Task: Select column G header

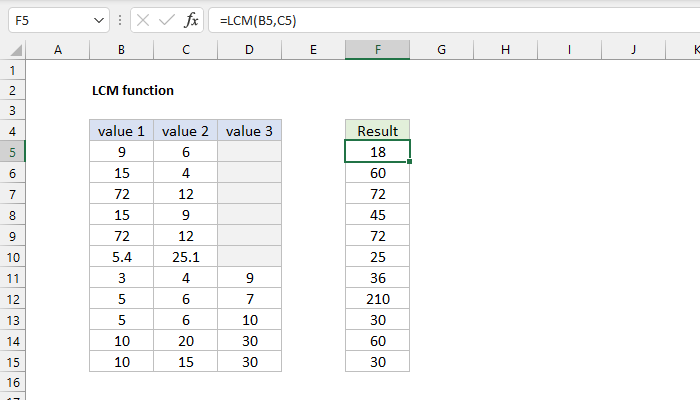Action: point(442,50)
